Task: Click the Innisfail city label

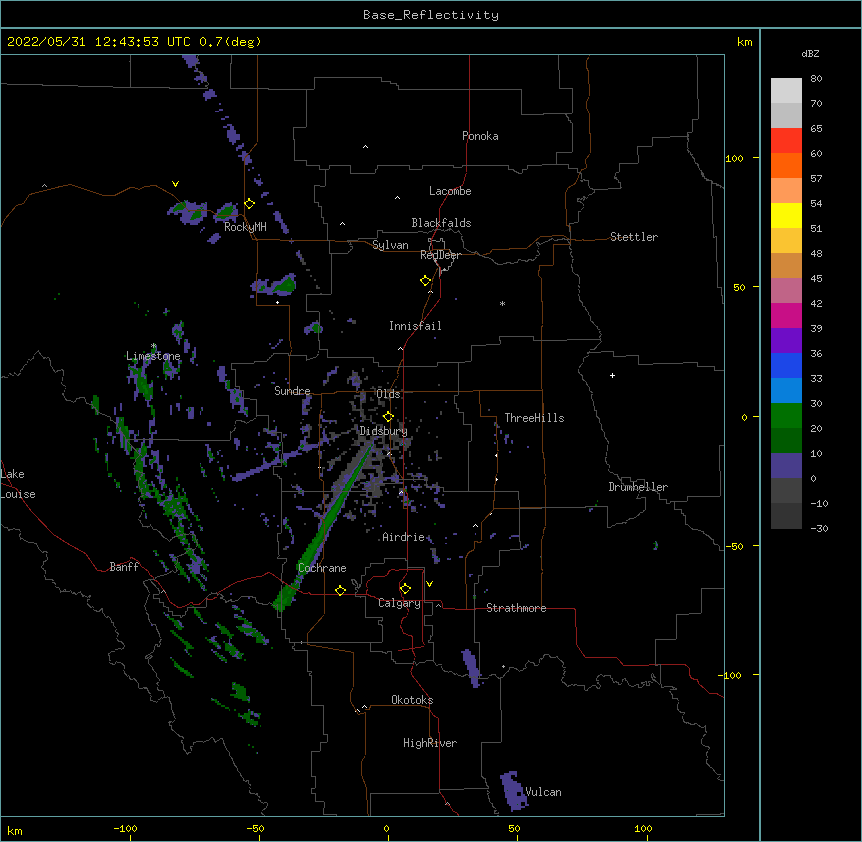Action: coord(415,326)
